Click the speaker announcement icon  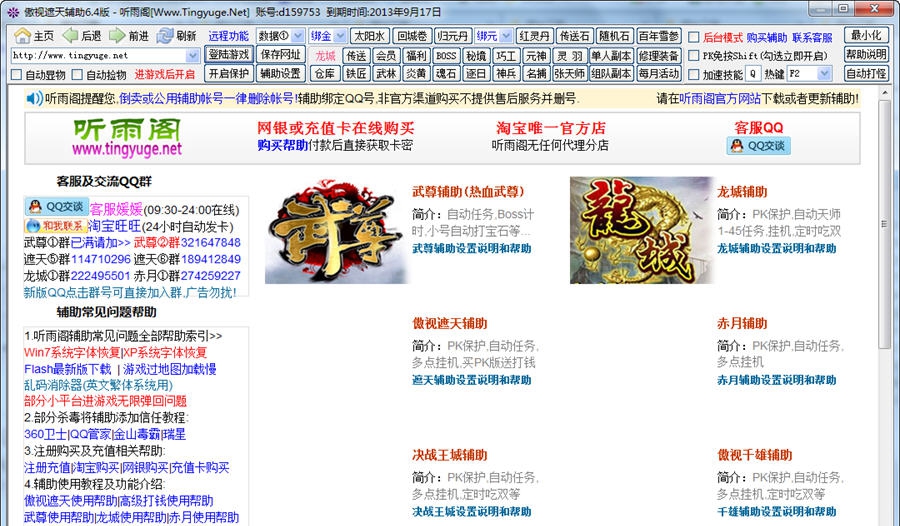pos(34,99)
